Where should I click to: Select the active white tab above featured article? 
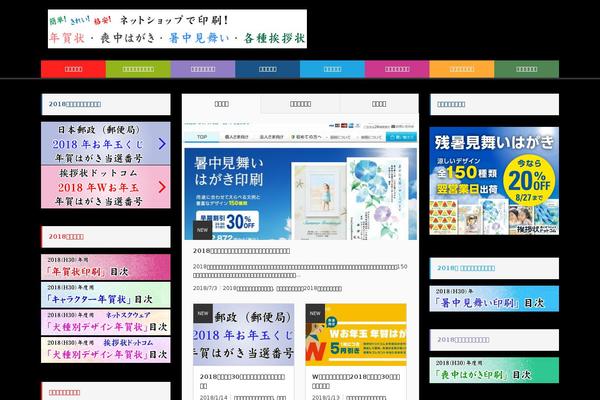221,104
